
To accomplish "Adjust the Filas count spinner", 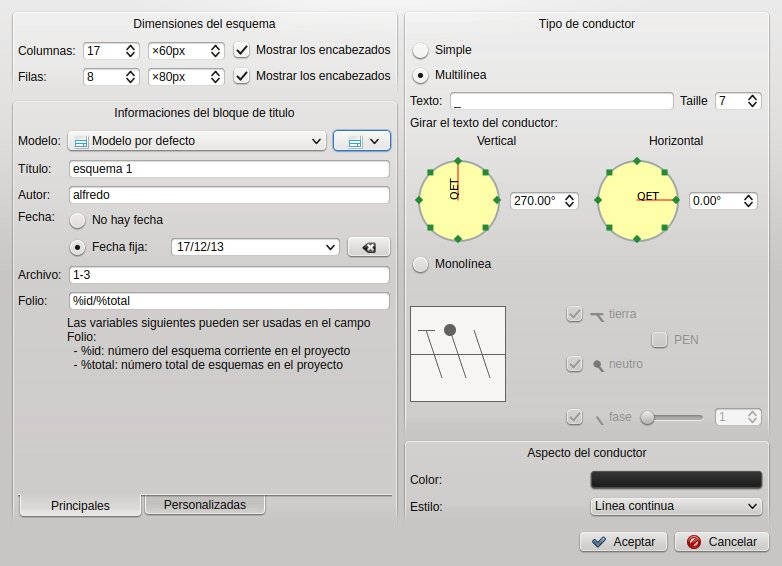I will 111,77.
